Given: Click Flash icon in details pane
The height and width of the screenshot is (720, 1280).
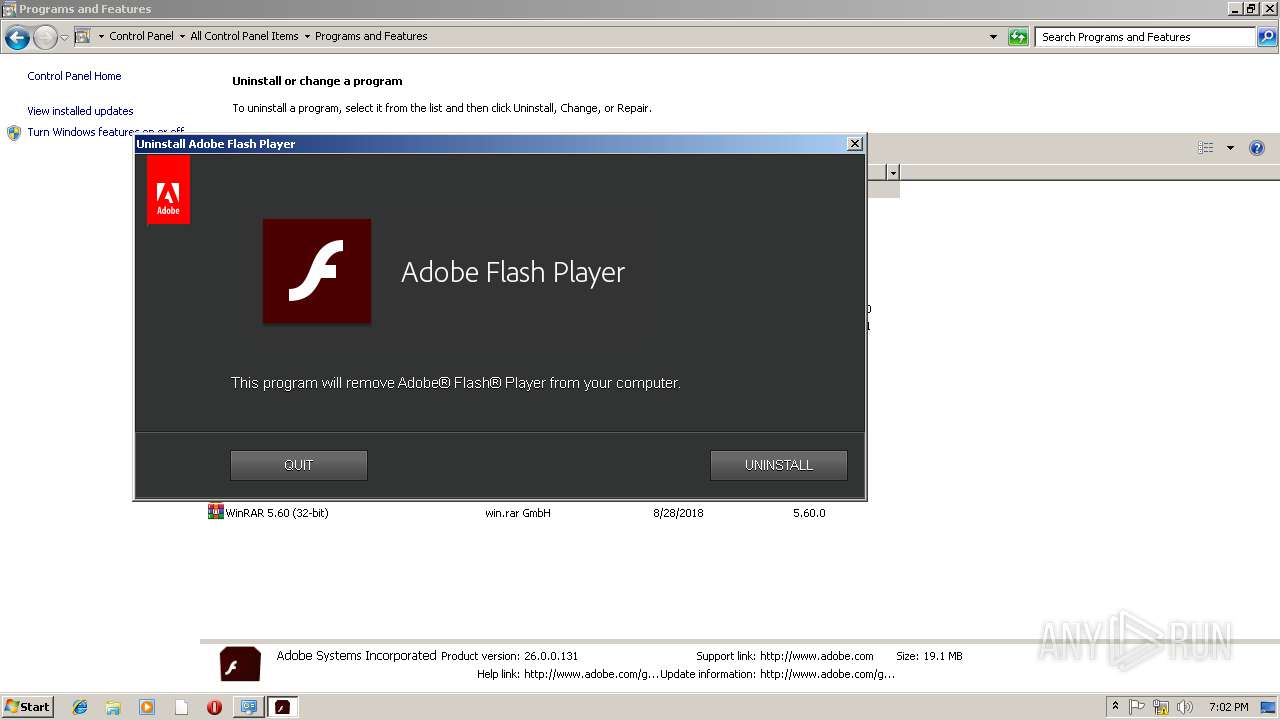Looking at the screenshot, I should click(x=240, y=664).
